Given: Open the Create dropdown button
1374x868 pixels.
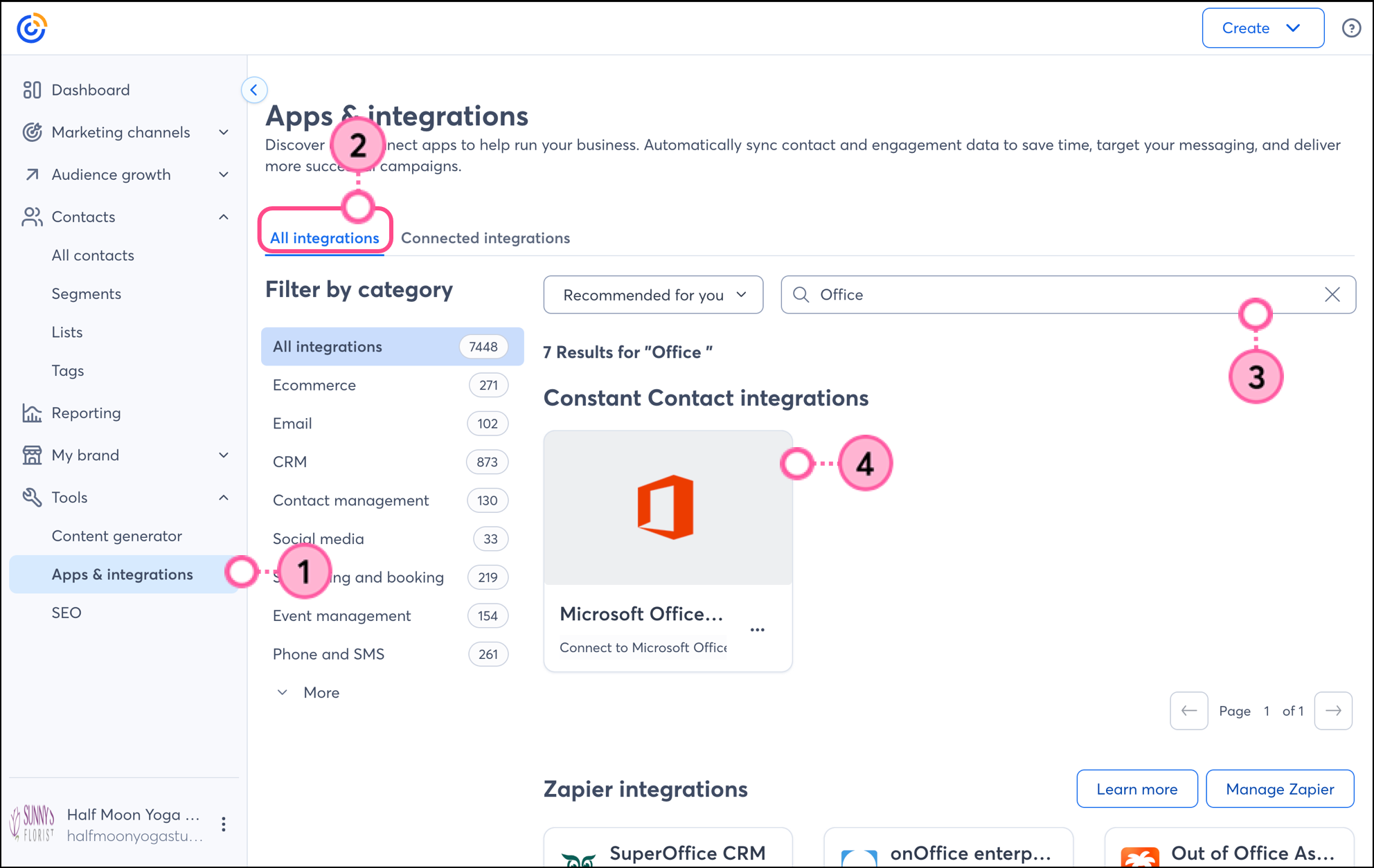Looking at the screenshot, I should (x=1263, y=28).
